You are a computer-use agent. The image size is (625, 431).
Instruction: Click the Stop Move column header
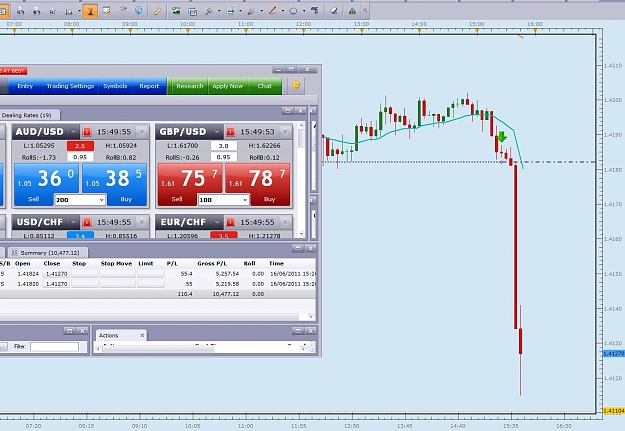tap(116, 264)
